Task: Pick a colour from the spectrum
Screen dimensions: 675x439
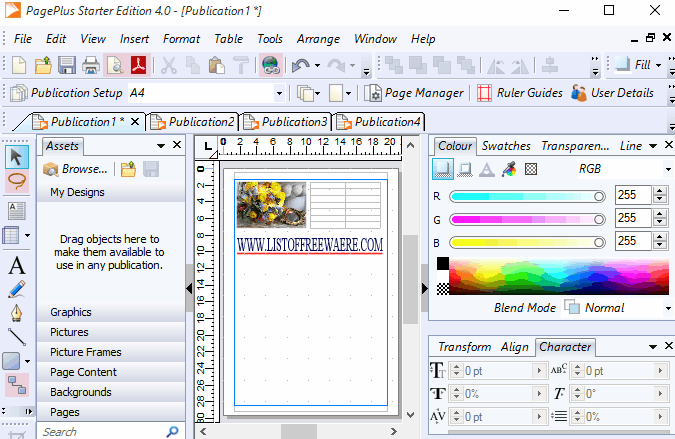Action: [x=559, y=277]
